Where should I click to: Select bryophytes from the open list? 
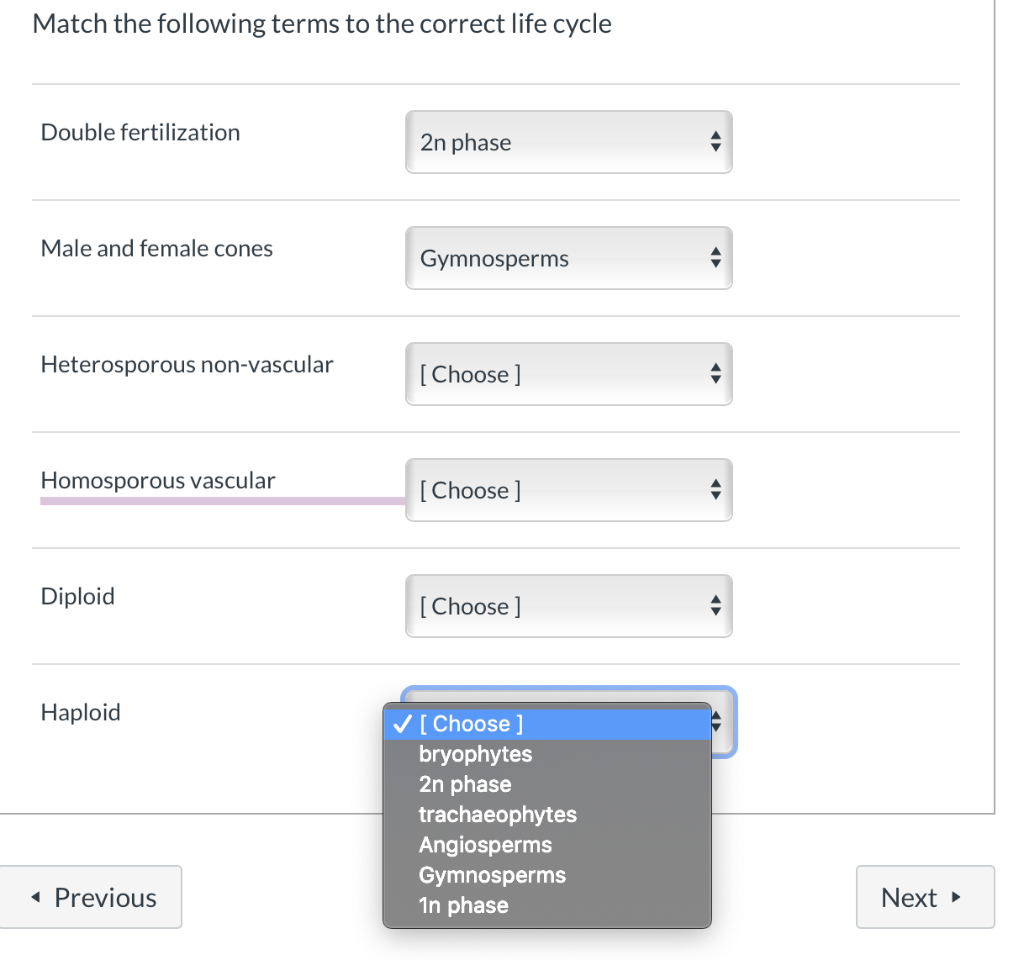click(x=475, y=754)
